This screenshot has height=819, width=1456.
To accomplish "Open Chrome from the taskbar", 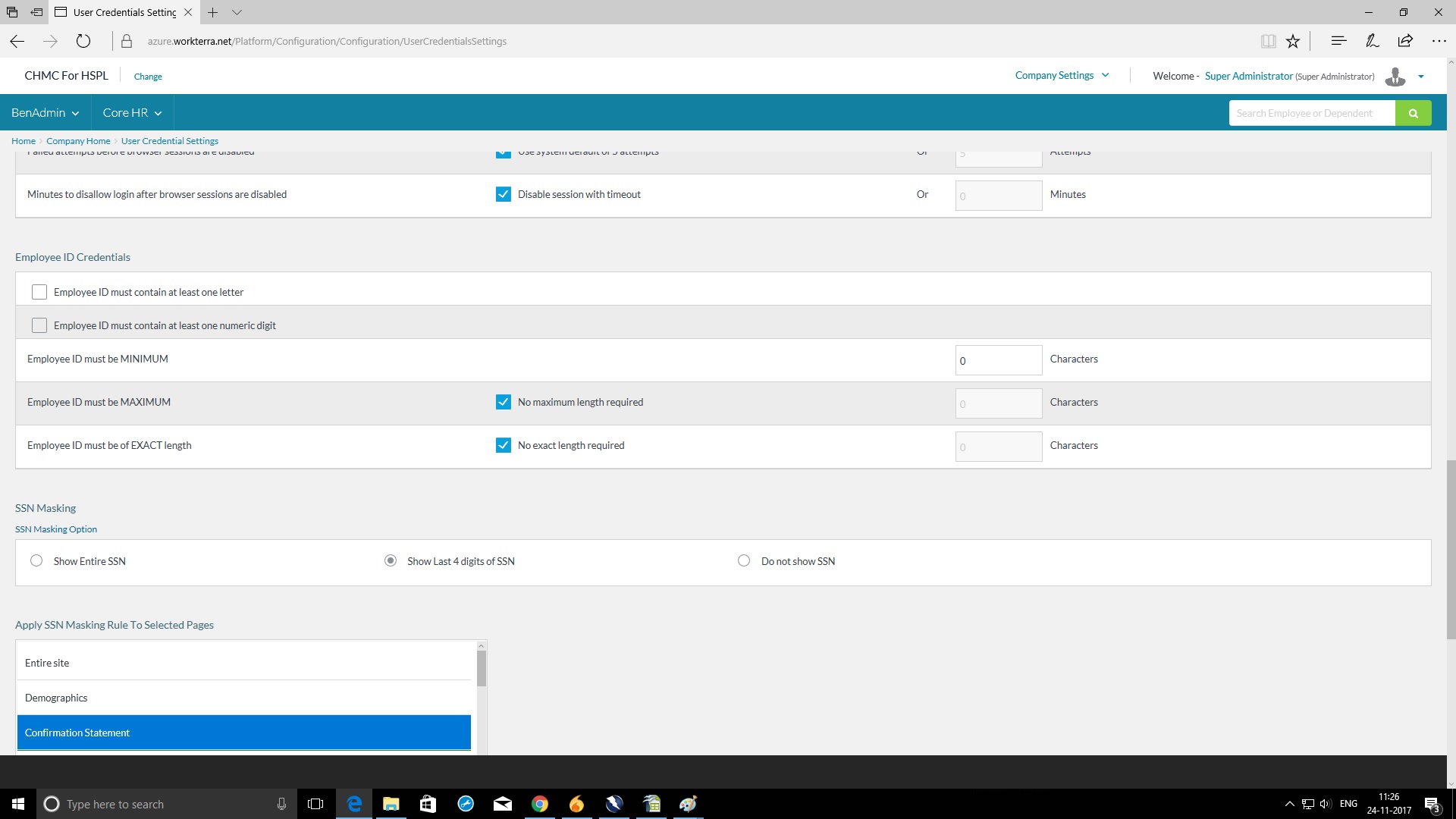I will (539, 804).
